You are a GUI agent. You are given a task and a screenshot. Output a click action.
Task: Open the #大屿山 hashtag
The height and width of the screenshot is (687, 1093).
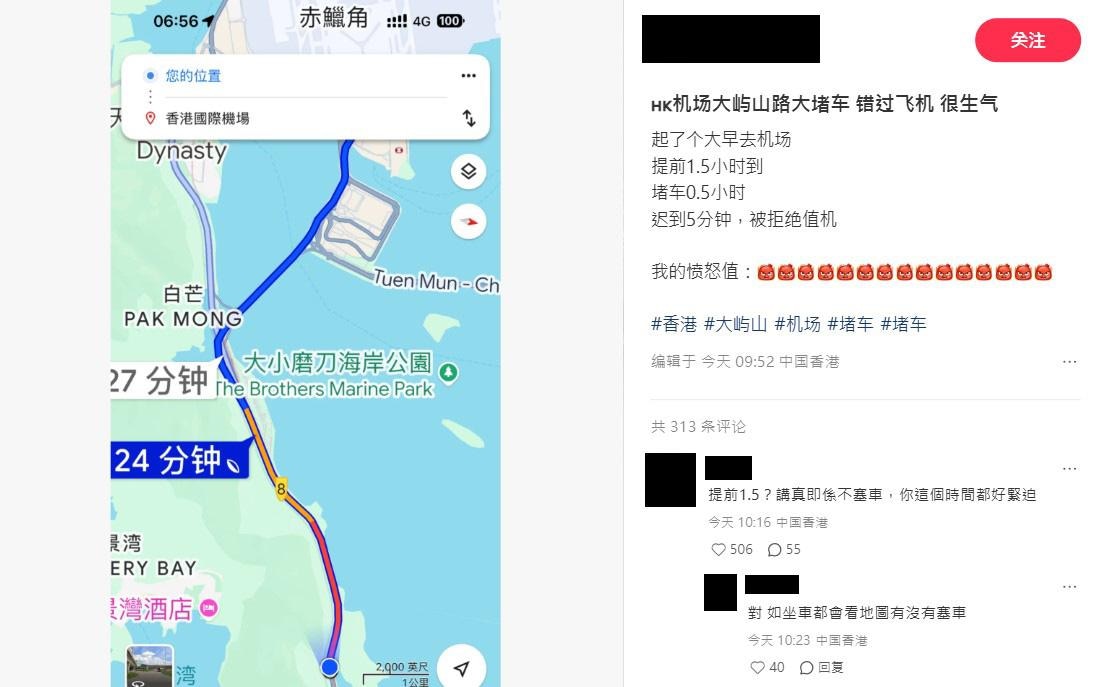click(735, 324)
